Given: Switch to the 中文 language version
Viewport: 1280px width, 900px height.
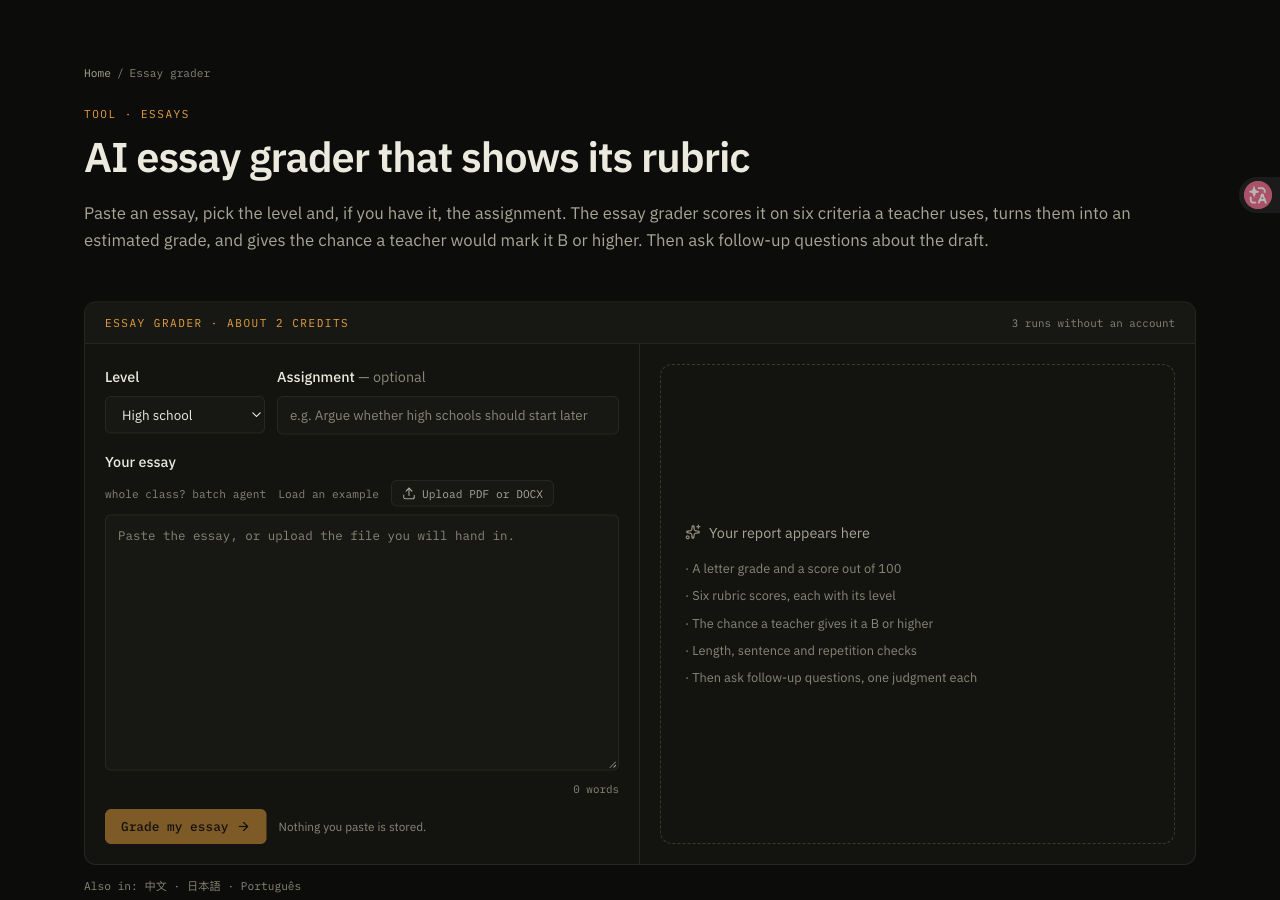Looking at the screenshot, I should [x=156, y=886].
